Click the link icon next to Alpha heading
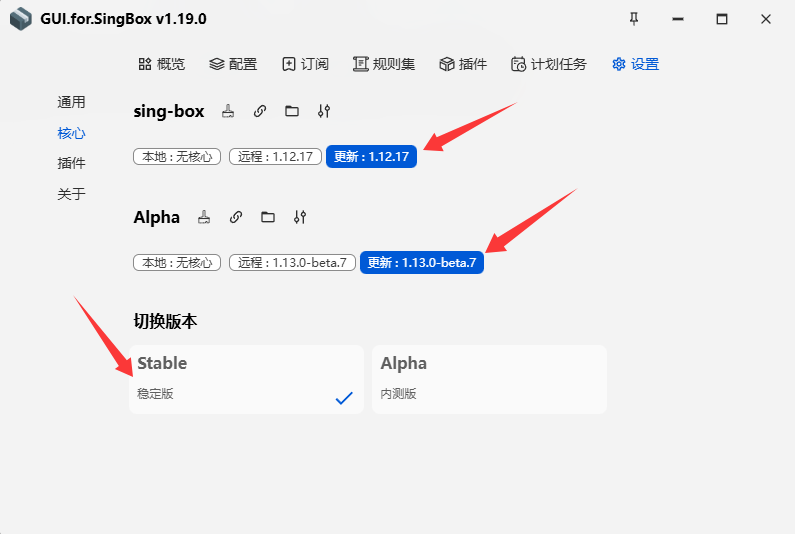 (x=236, y=217)
